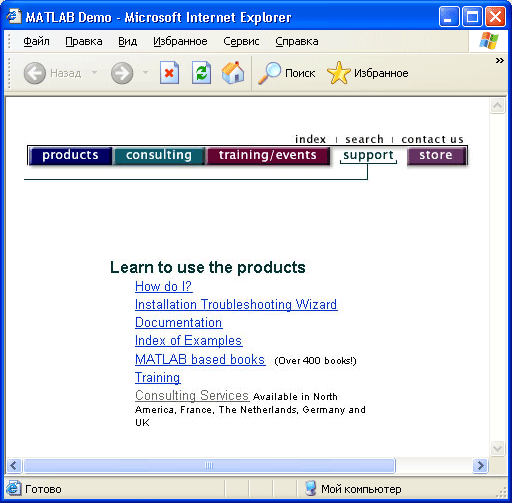Click the Learn to use the products heading
Screen dimensions: 512x503
click(208, 267)
